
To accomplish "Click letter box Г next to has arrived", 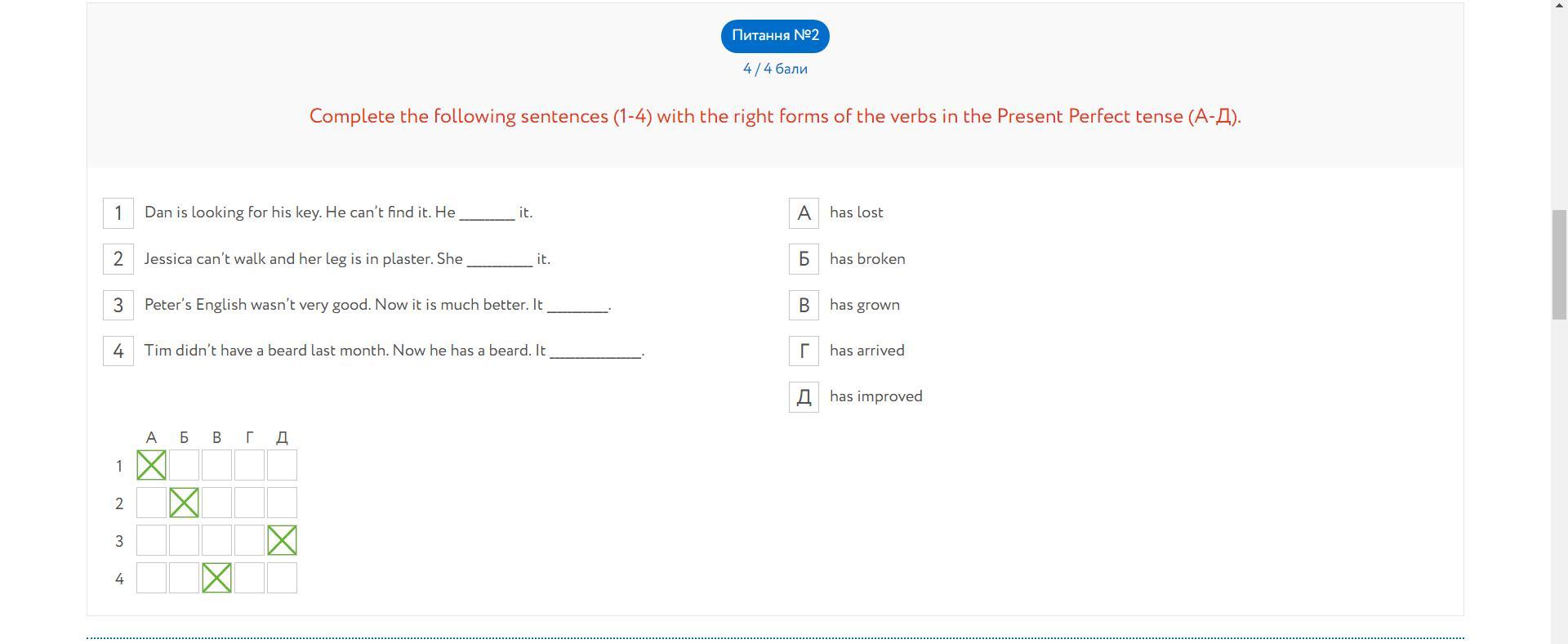I will (804, 351).
